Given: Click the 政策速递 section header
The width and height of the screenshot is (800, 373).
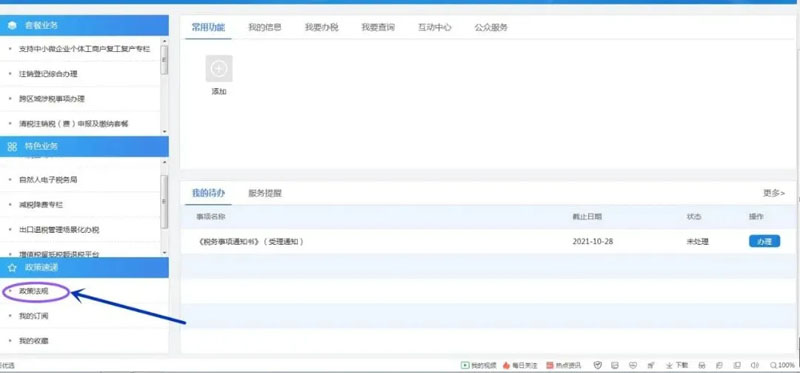Looking at the screenshot, I should pos(84,267).
